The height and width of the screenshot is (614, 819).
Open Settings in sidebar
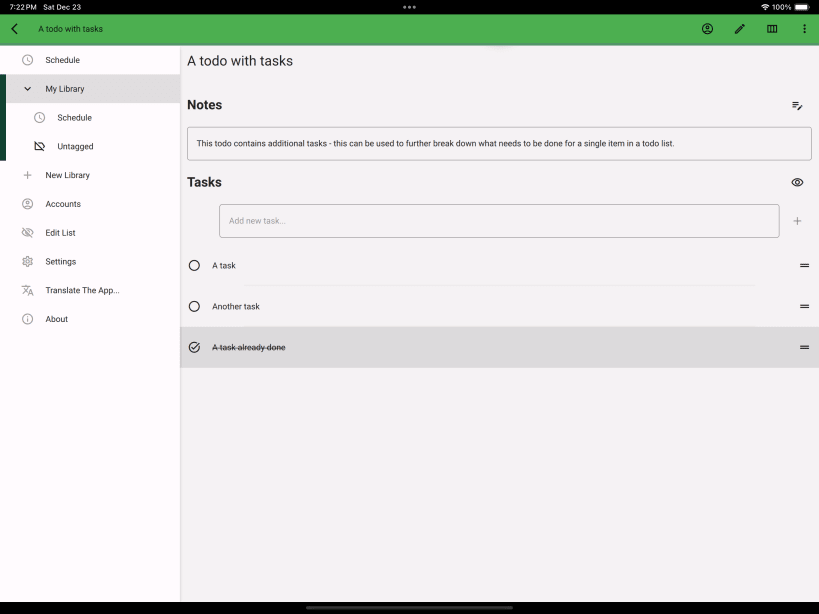pos(90,261)
